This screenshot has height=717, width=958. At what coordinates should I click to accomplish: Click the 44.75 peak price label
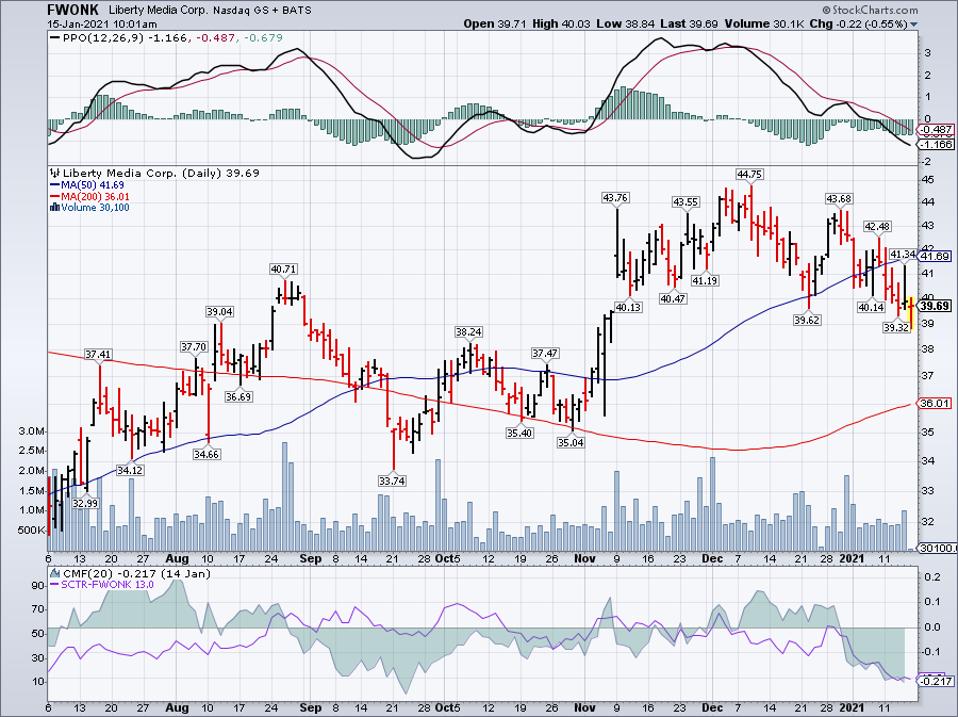click(750, 174)
